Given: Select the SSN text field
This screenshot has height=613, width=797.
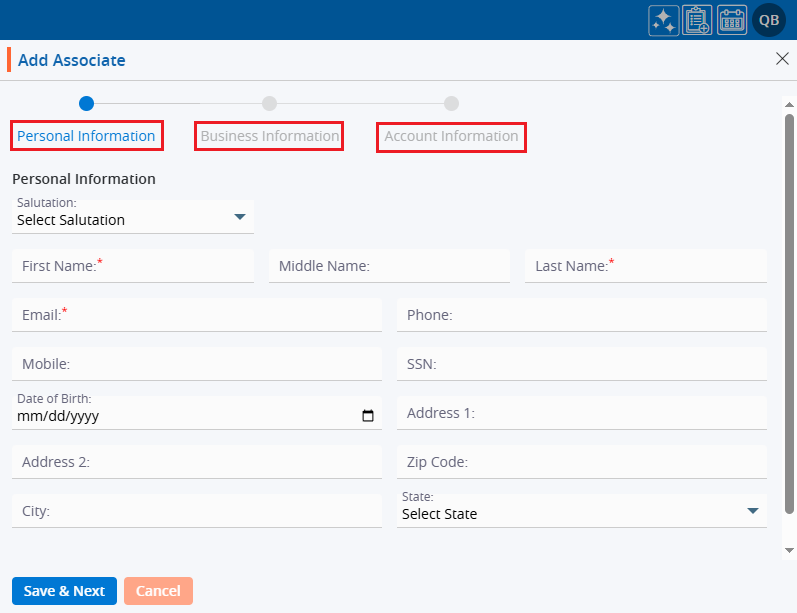Looking at the screenshot, I should (581, 364).
